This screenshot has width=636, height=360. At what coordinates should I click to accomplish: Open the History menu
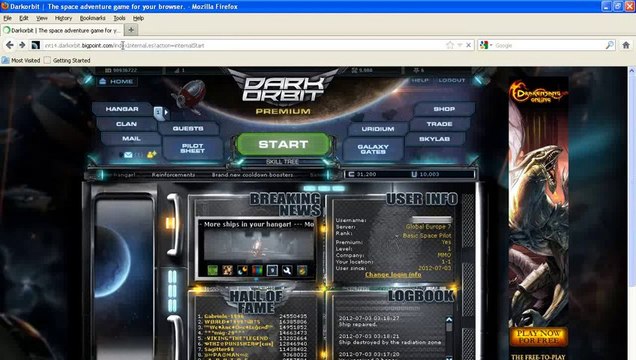click(63, 18)
